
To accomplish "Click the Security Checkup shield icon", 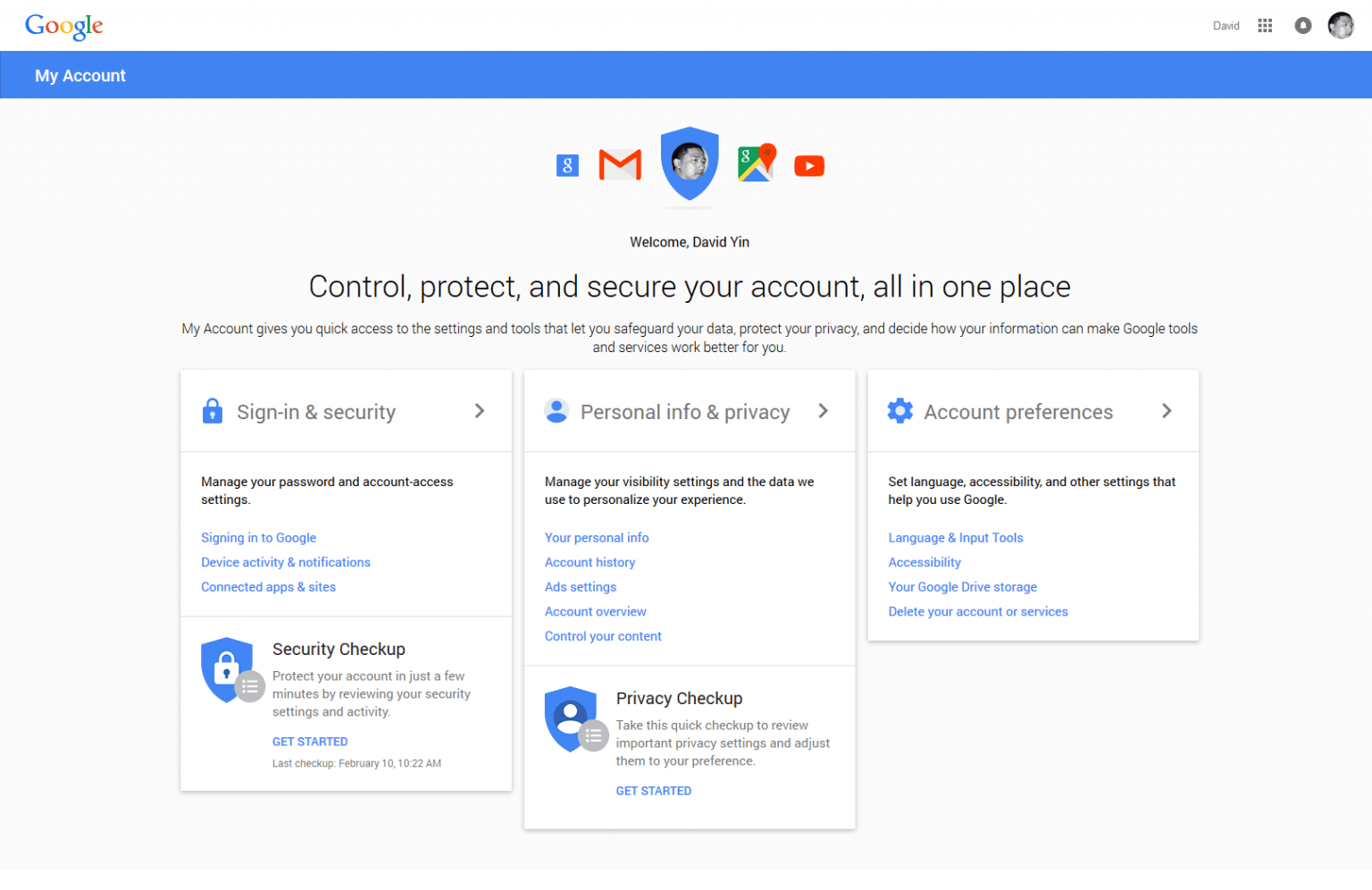I will pyautogui.click(x=229, y=668).
